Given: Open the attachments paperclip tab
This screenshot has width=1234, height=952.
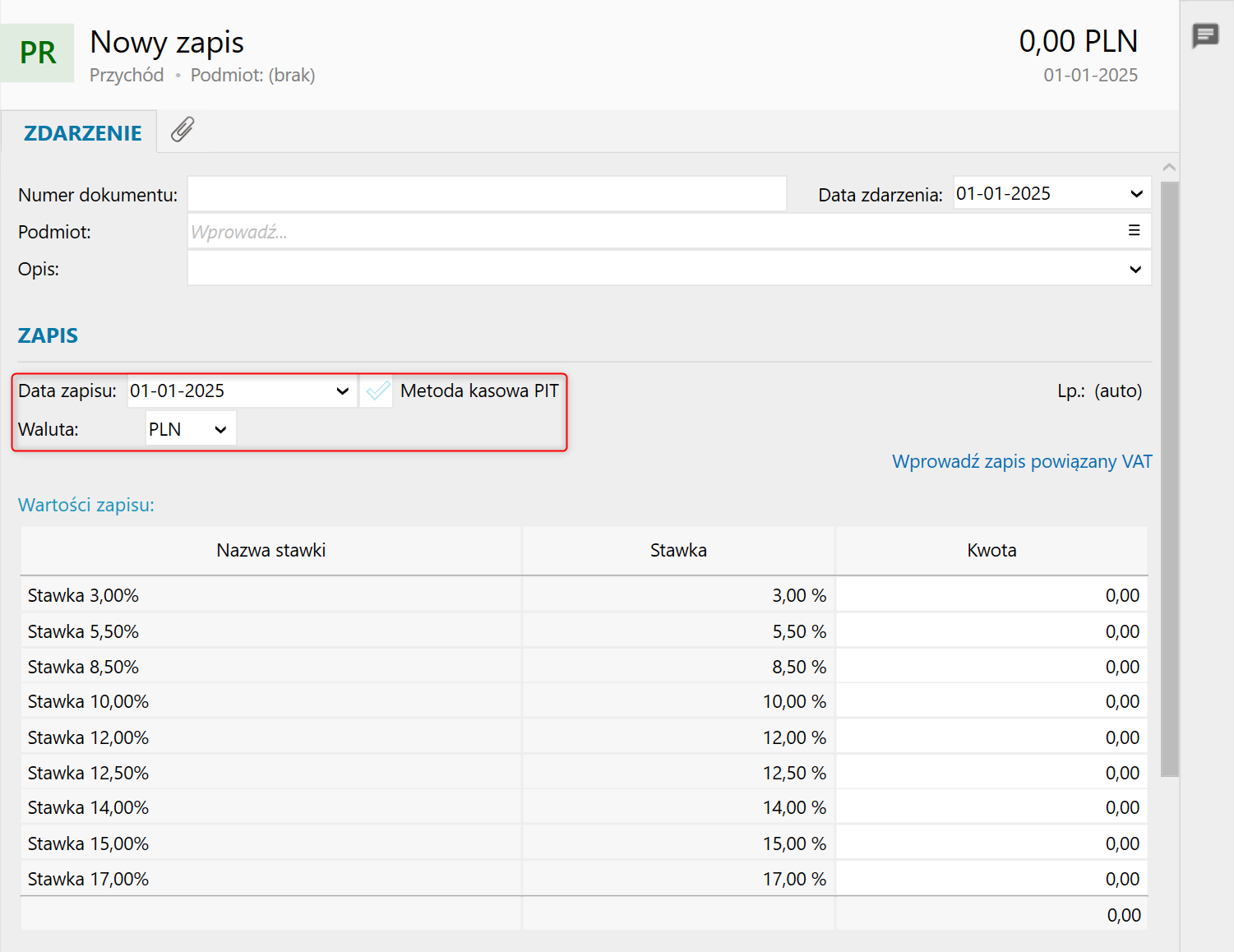Looking at the screenshot, I should (x=182, y=131).
